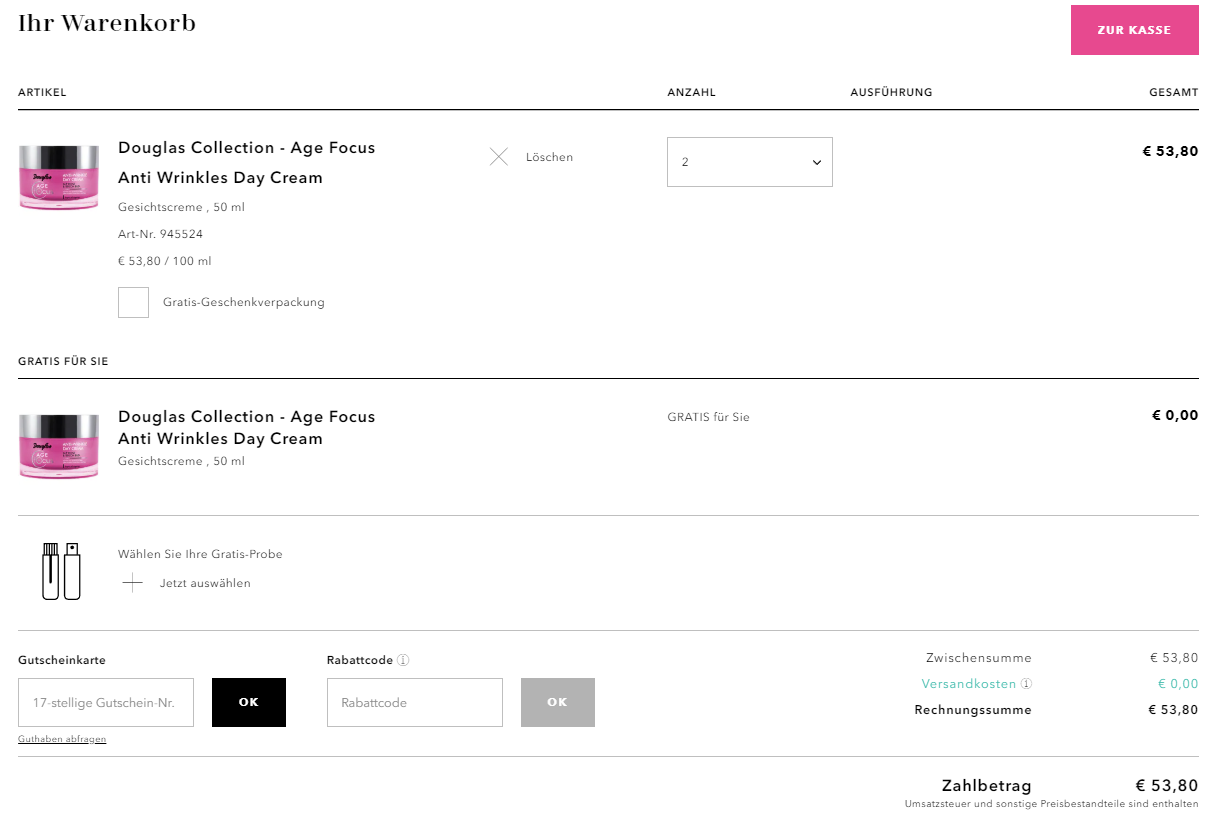Click the sample vials icon

[x=61, y=570]
